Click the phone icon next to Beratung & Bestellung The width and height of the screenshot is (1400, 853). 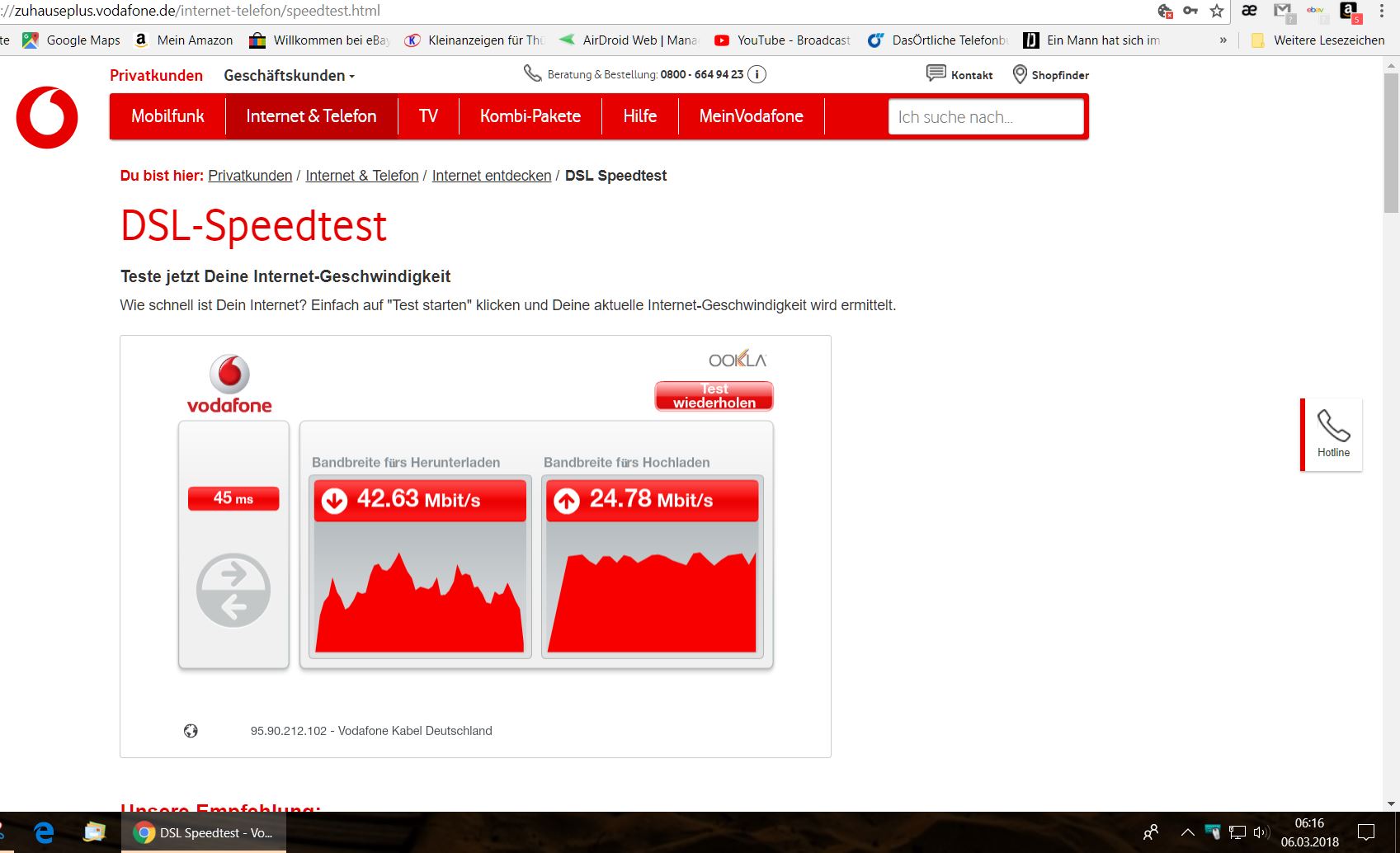point(533,74)
